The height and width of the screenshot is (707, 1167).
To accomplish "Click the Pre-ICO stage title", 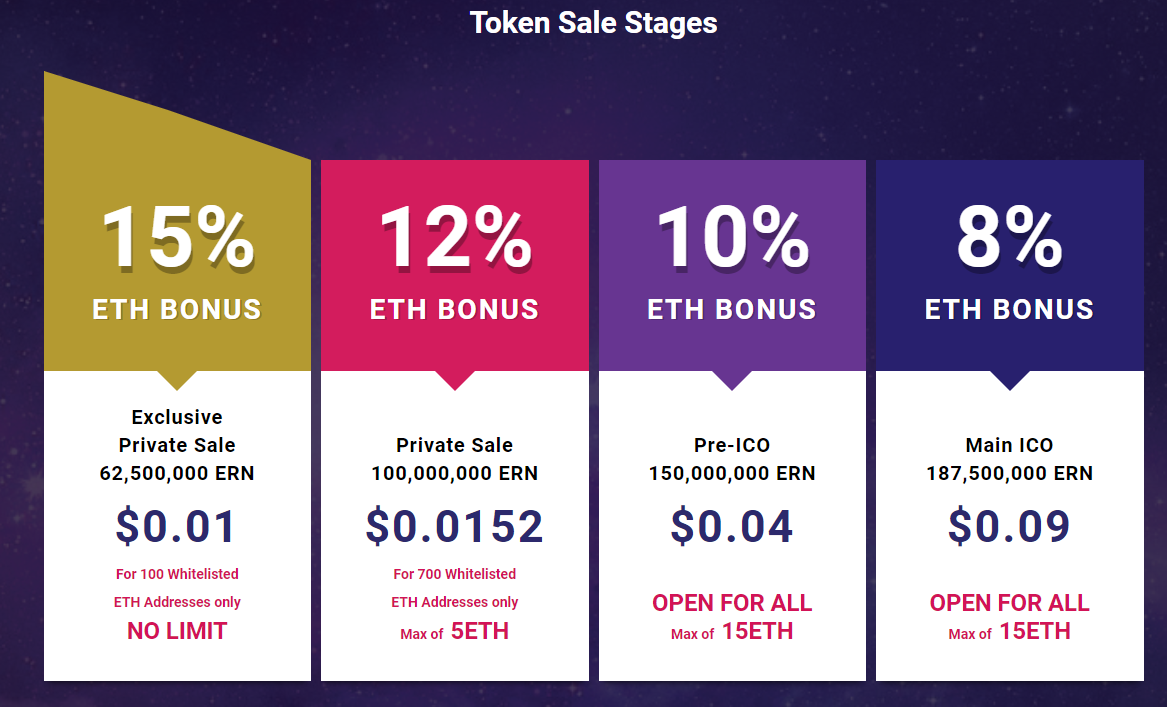I will pos(732,445).
